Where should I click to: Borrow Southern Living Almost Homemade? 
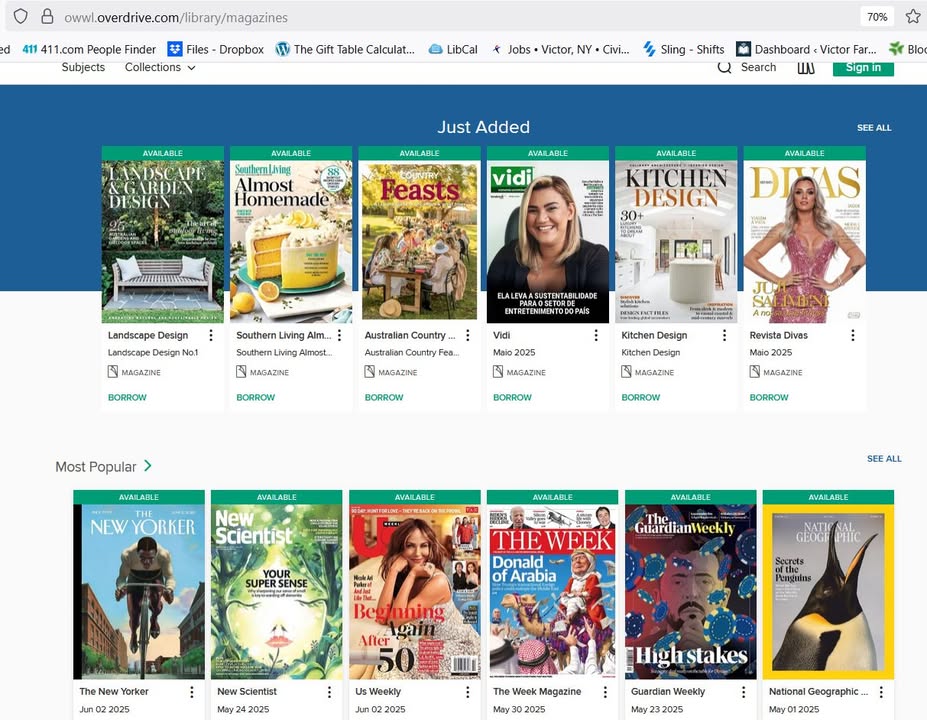click(x=255, y=398)
